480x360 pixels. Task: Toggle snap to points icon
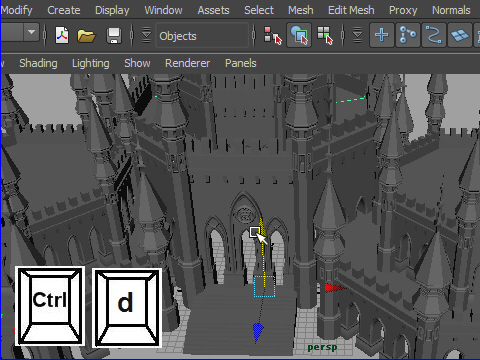pos(434,35)
